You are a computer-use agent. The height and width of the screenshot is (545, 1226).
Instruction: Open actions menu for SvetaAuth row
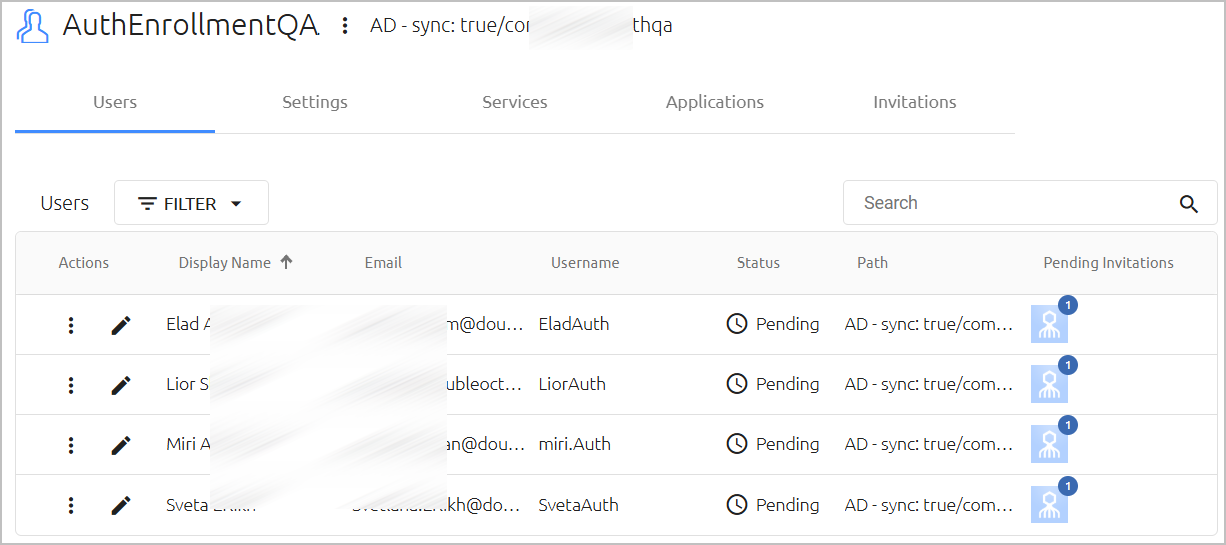point(71,505)
